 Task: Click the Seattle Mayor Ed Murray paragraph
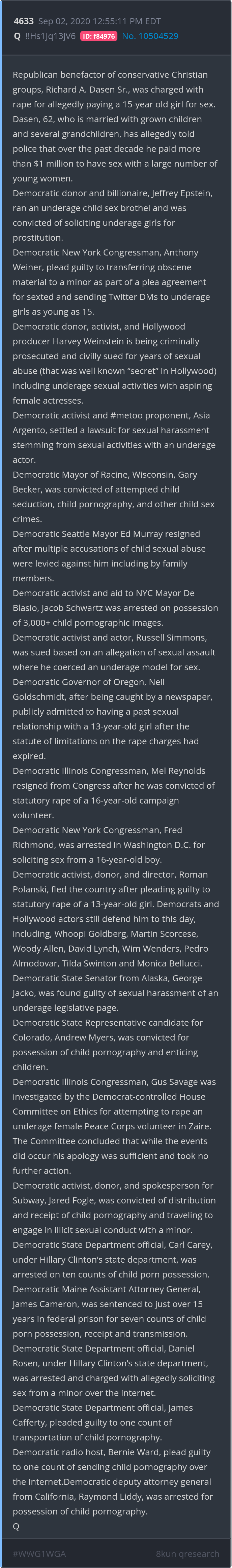point(115,555)
